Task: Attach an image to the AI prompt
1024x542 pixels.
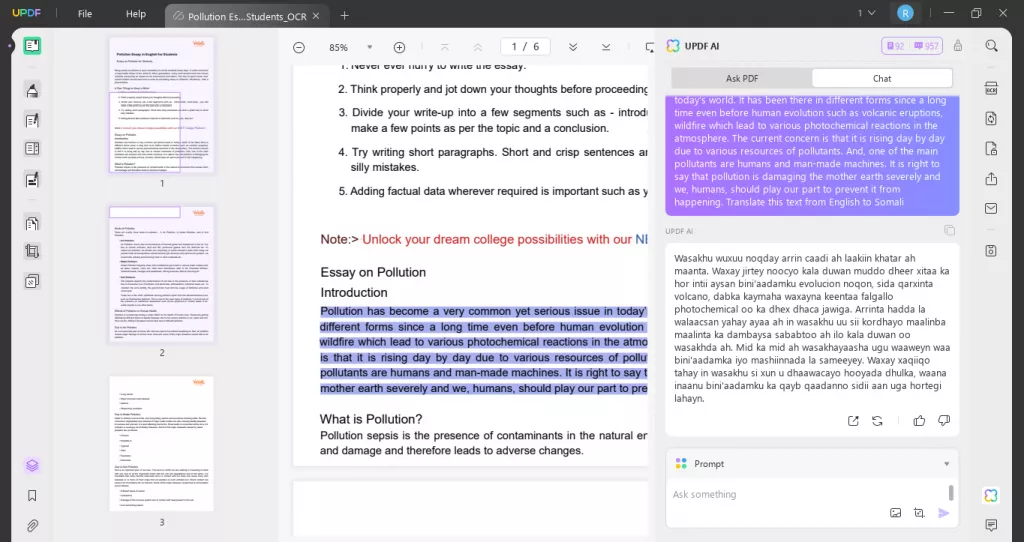Action: tap(895, 513)
